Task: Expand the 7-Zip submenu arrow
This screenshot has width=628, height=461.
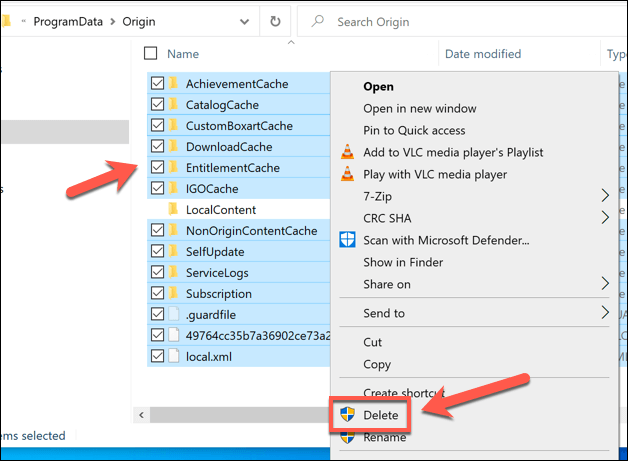Action: 605,196
